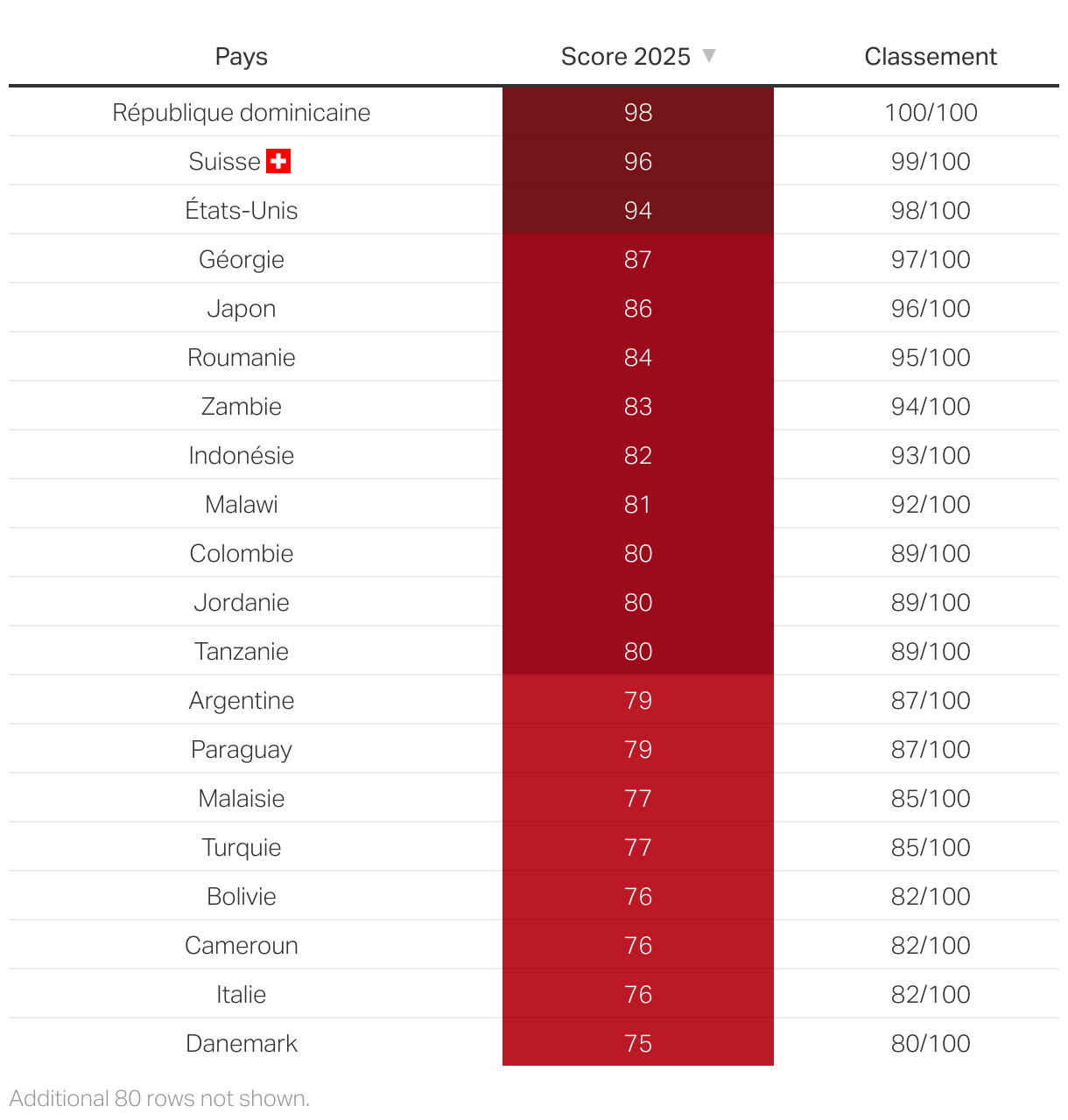Select the Turquie country cell
Image resolution: width=1068 pixels, height=1120 pixels.
click(241, 848)
